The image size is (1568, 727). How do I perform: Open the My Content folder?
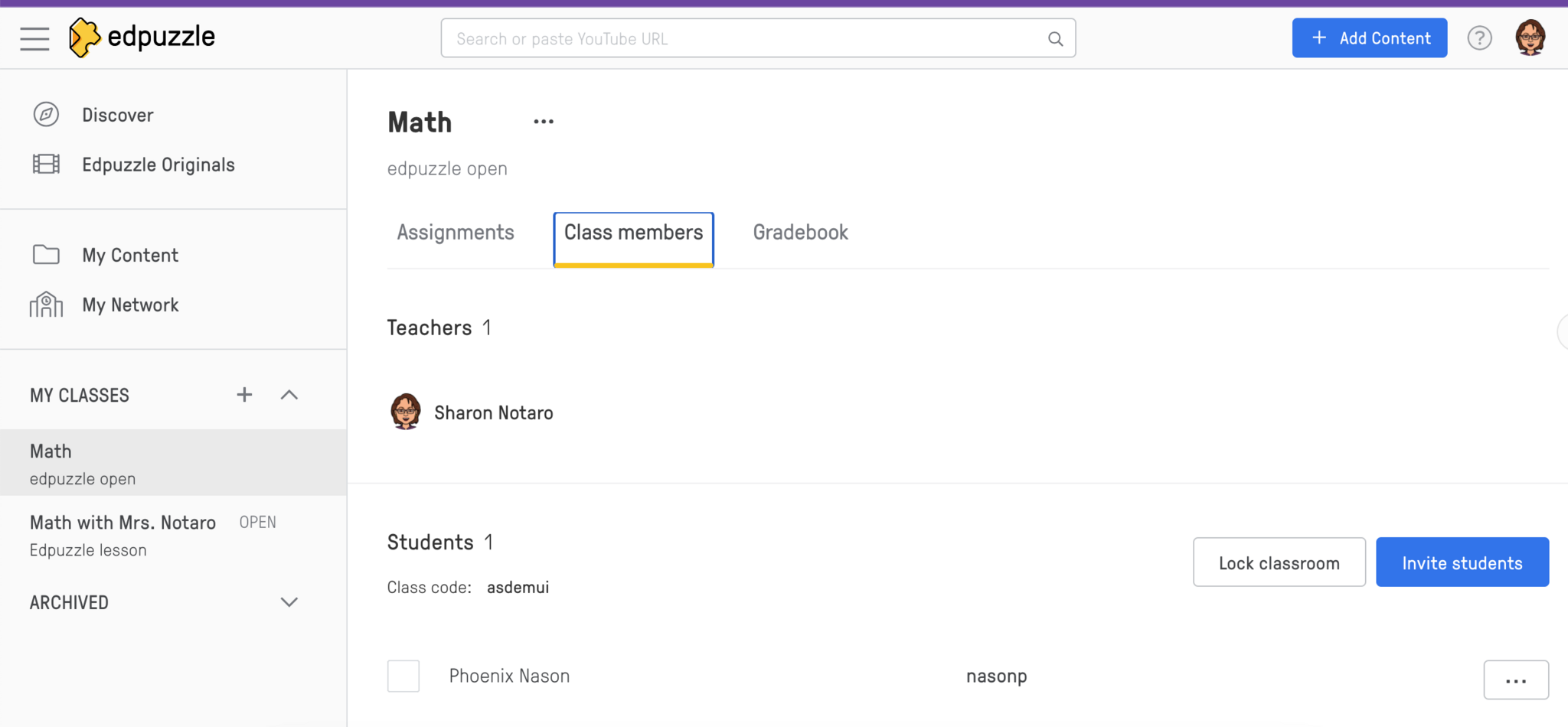click(129, 255)
